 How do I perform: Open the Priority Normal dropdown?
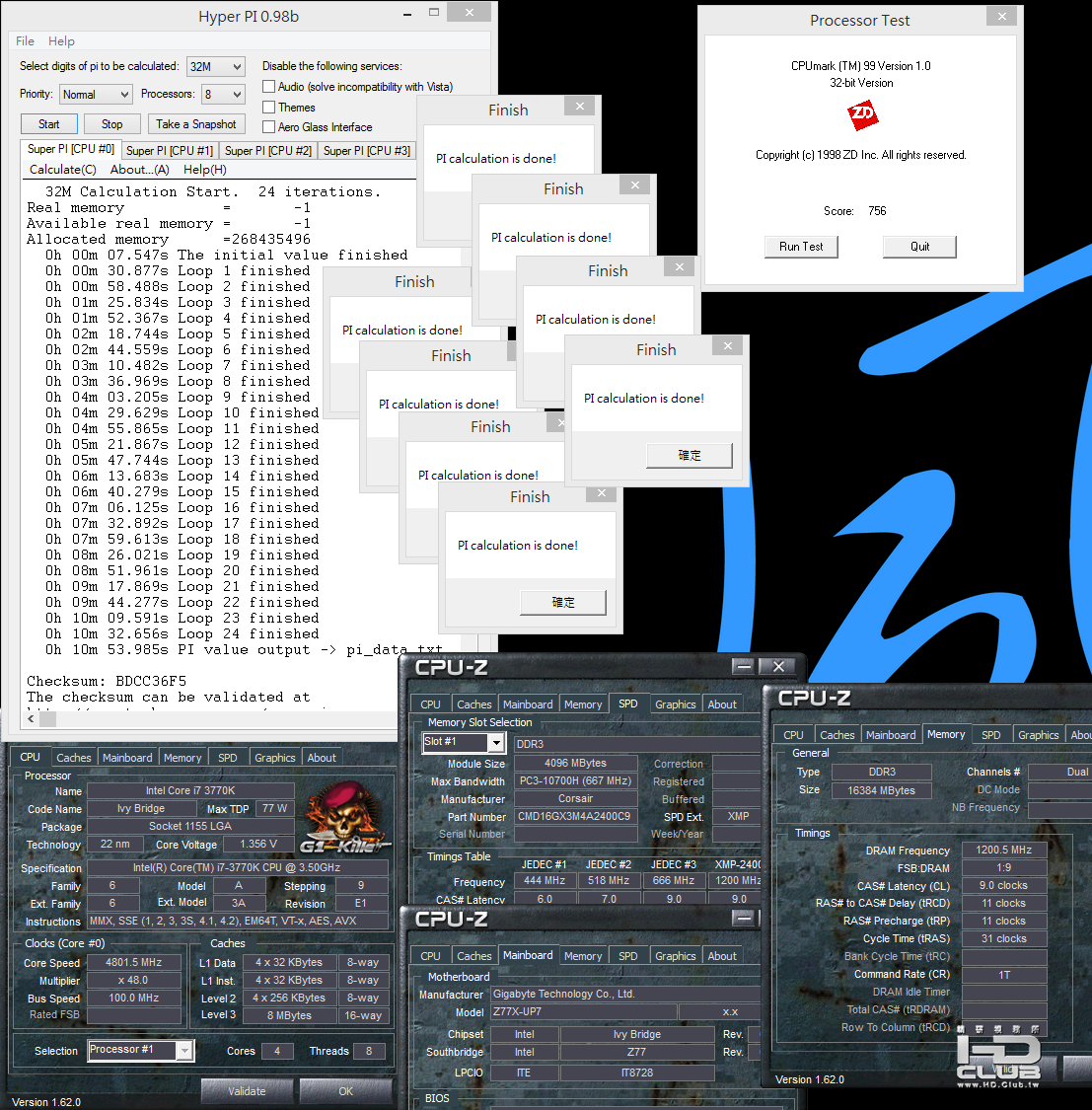(96, 94)
